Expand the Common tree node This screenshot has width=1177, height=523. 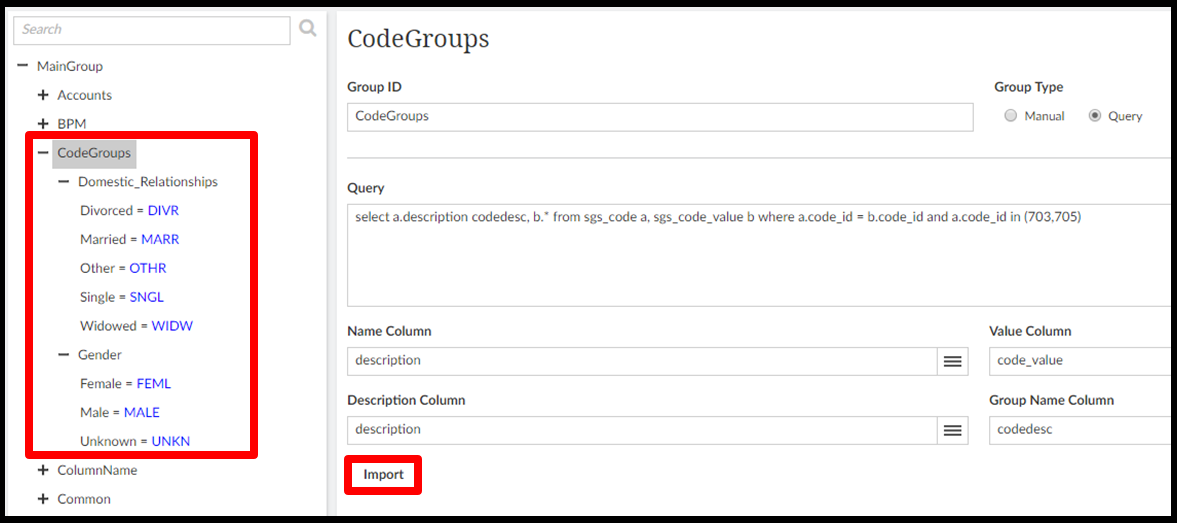click(43, 499)
